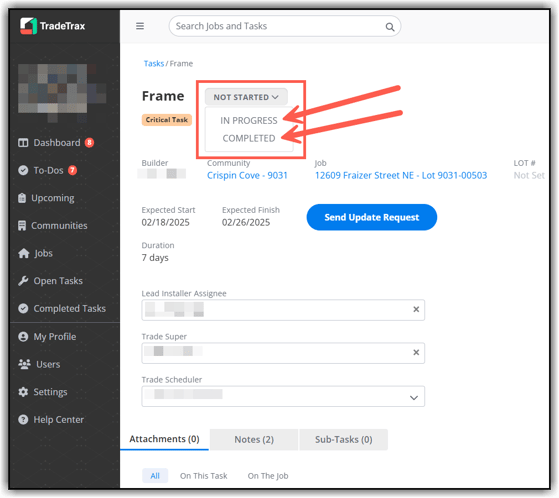This screenshot has height=498, width=559.
Task: Open Upcoming in the sidebar
Action: tap(53, 198)
